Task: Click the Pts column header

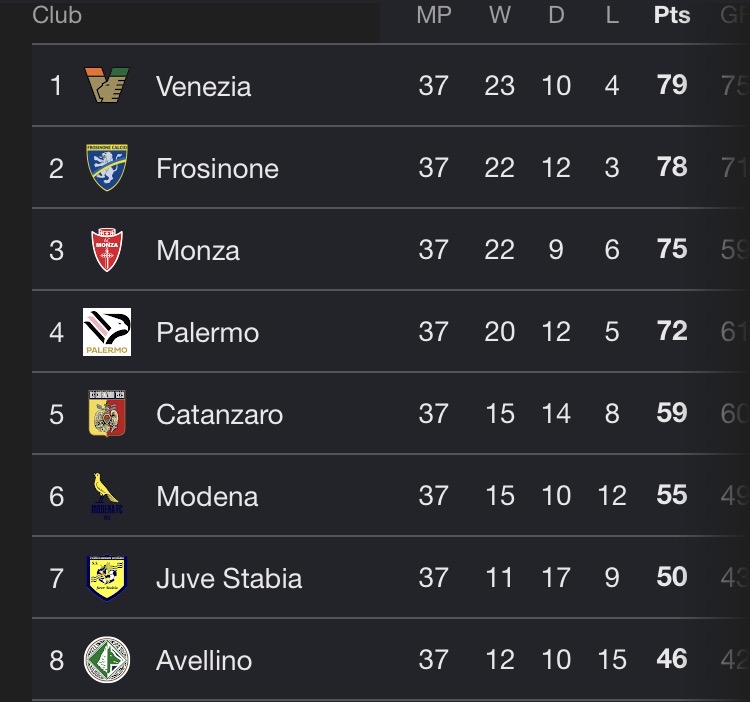Action: [672, 15]
